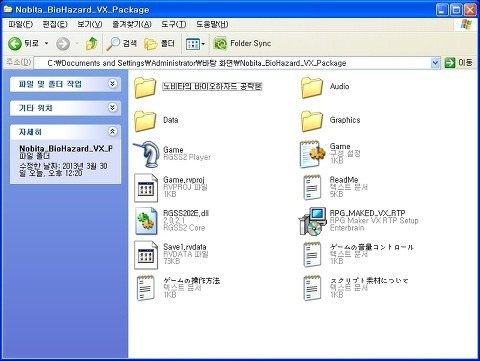Image resolution: width=480 pixels, height=361 pixels.
Task: Select the Data folder
Action: pos(156,121)
